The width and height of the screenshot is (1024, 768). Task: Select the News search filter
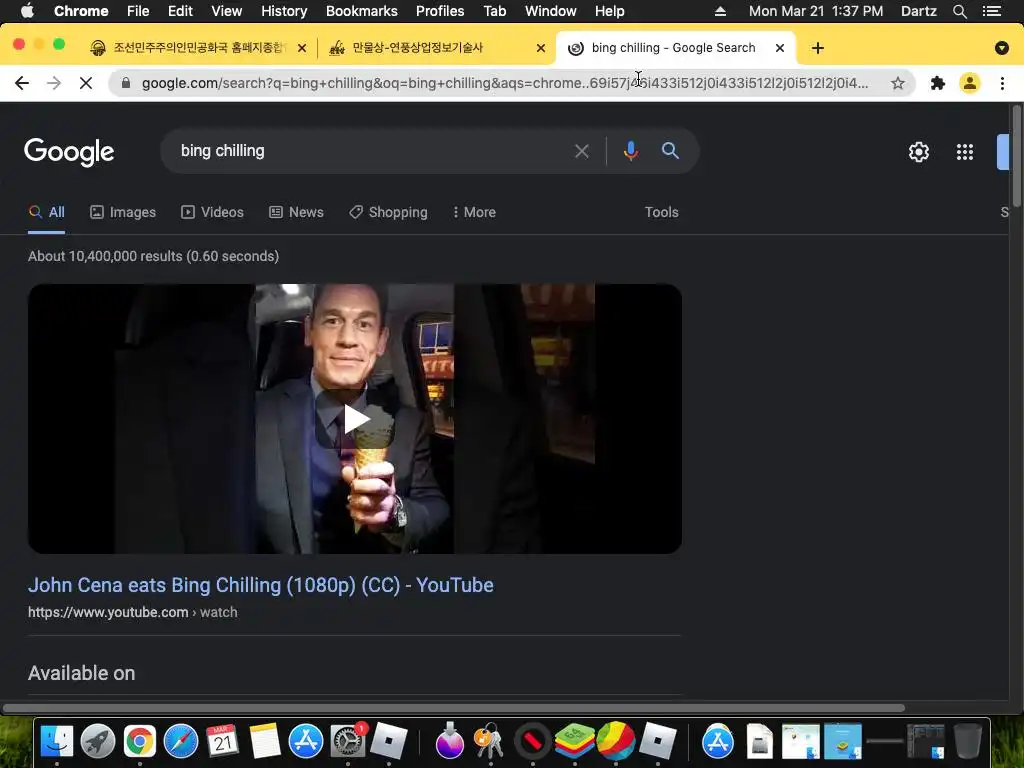pyautogui.click(x=296, y=212)
